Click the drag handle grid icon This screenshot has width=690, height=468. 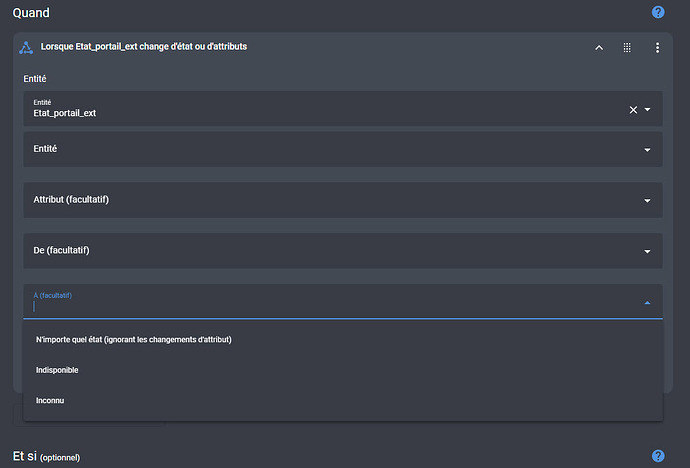click(627, 48)
